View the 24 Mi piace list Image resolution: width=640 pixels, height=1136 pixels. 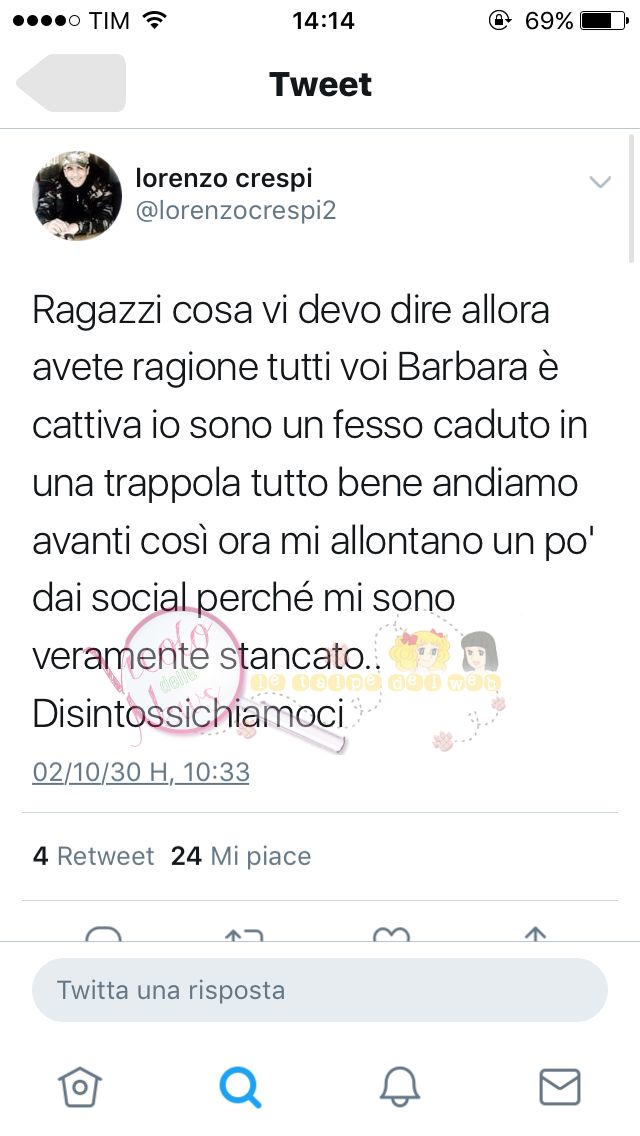click(241, 856)
